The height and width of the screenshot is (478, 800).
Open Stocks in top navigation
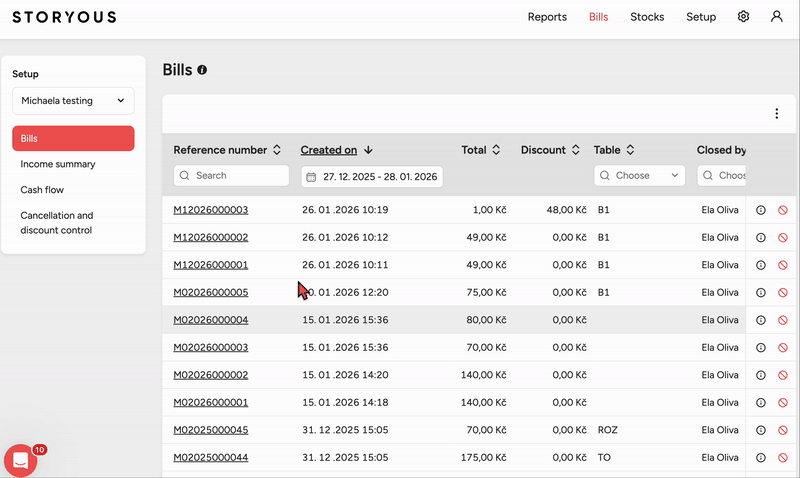pos(647,17)
